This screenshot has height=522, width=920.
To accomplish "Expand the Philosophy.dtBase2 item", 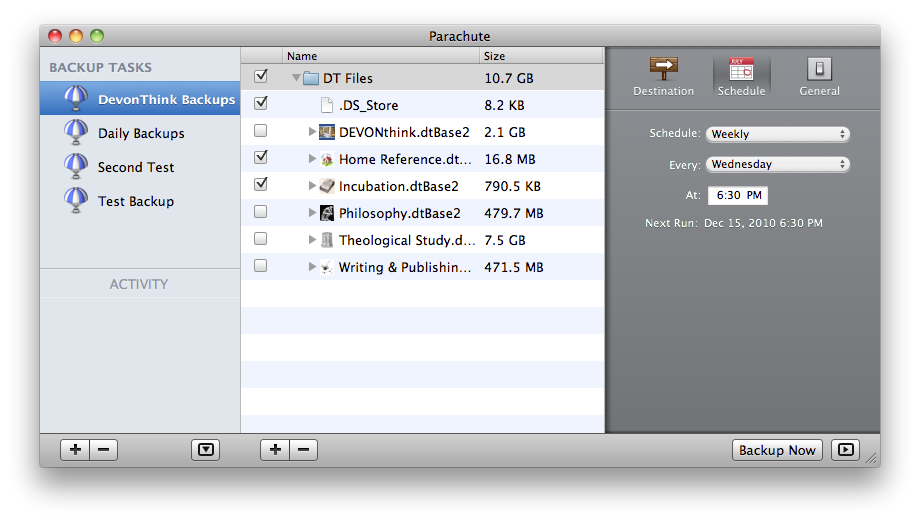I will coord(312,213).
